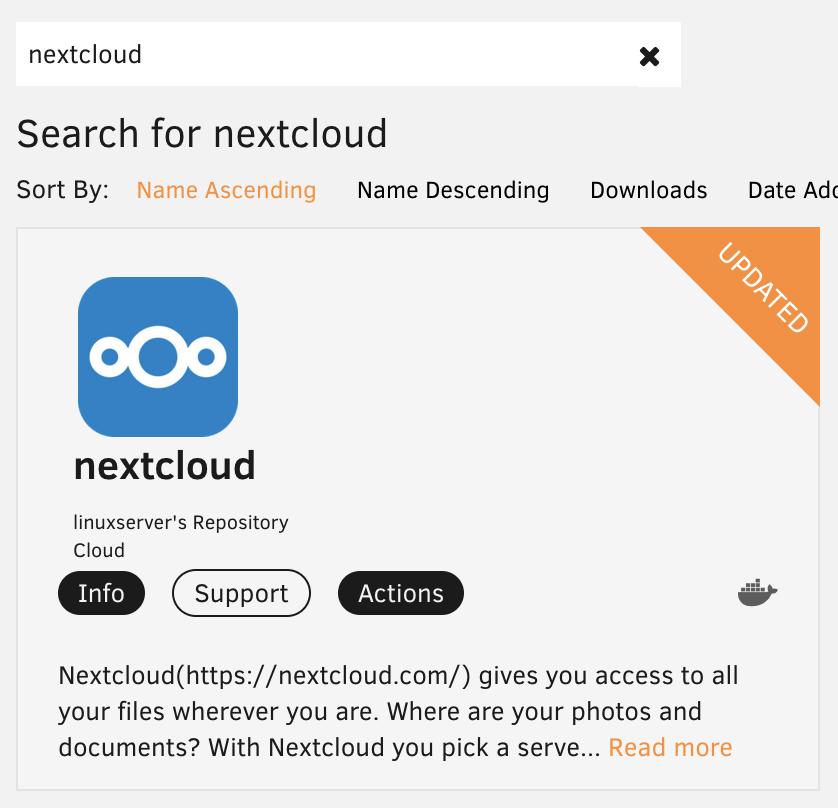The image size is (838, 808).
Task: Click the blue Nextcloud app logo
Action: coord(158,357)
